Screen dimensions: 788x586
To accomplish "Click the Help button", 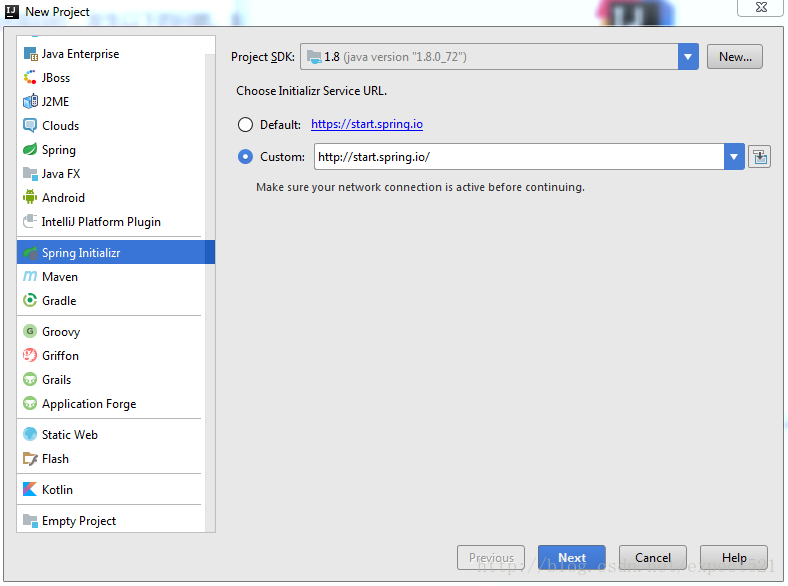I will click(x=734, y=558).
